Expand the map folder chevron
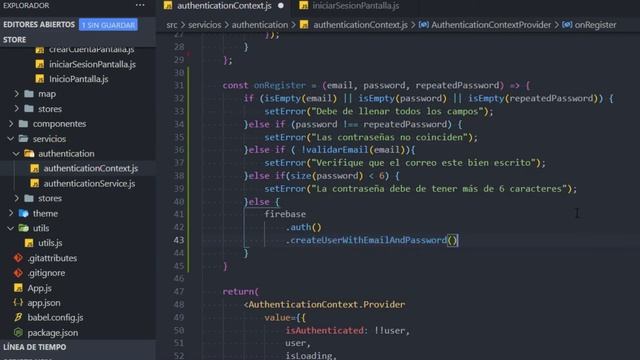Image resolution: width=640 pixels, height=360 pixels. (16, 94)
